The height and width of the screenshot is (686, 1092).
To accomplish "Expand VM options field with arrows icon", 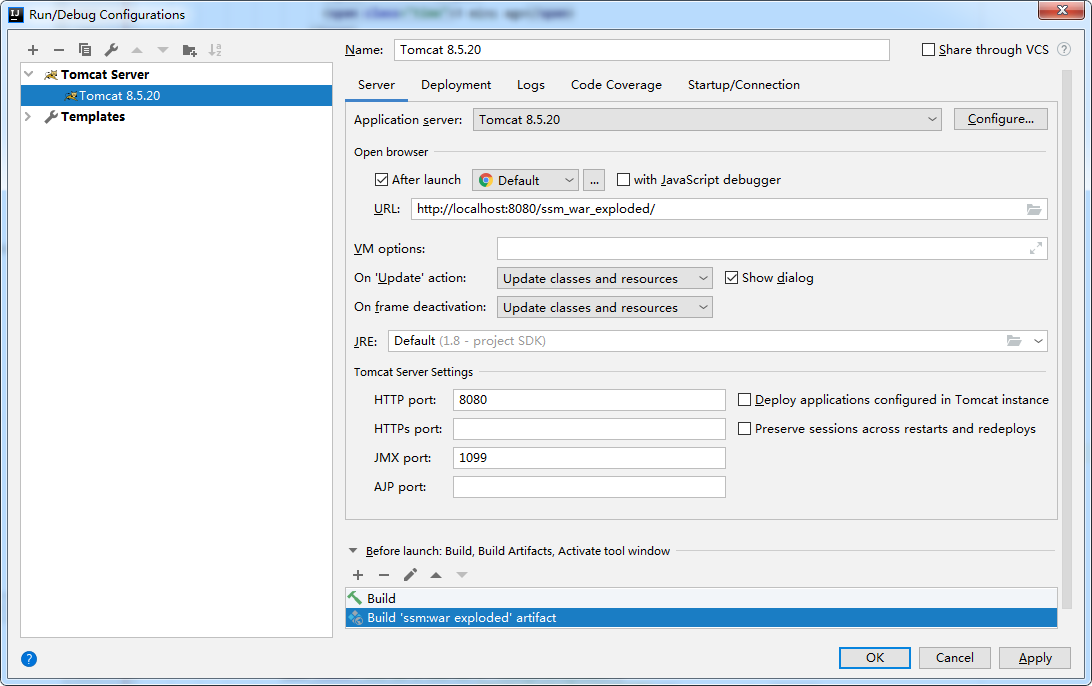I will point(1036,249).
